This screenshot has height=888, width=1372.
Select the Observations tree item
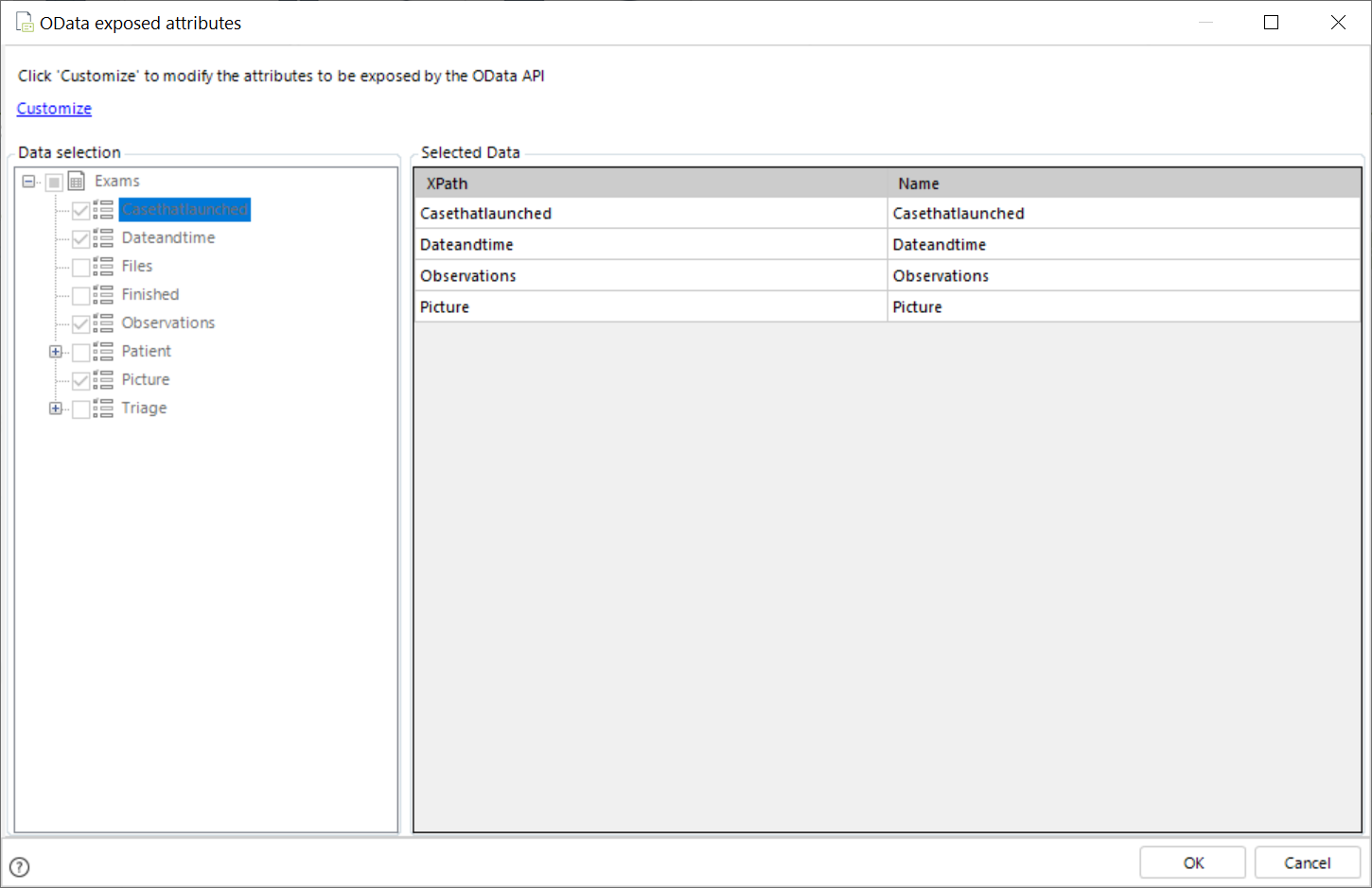168,323
